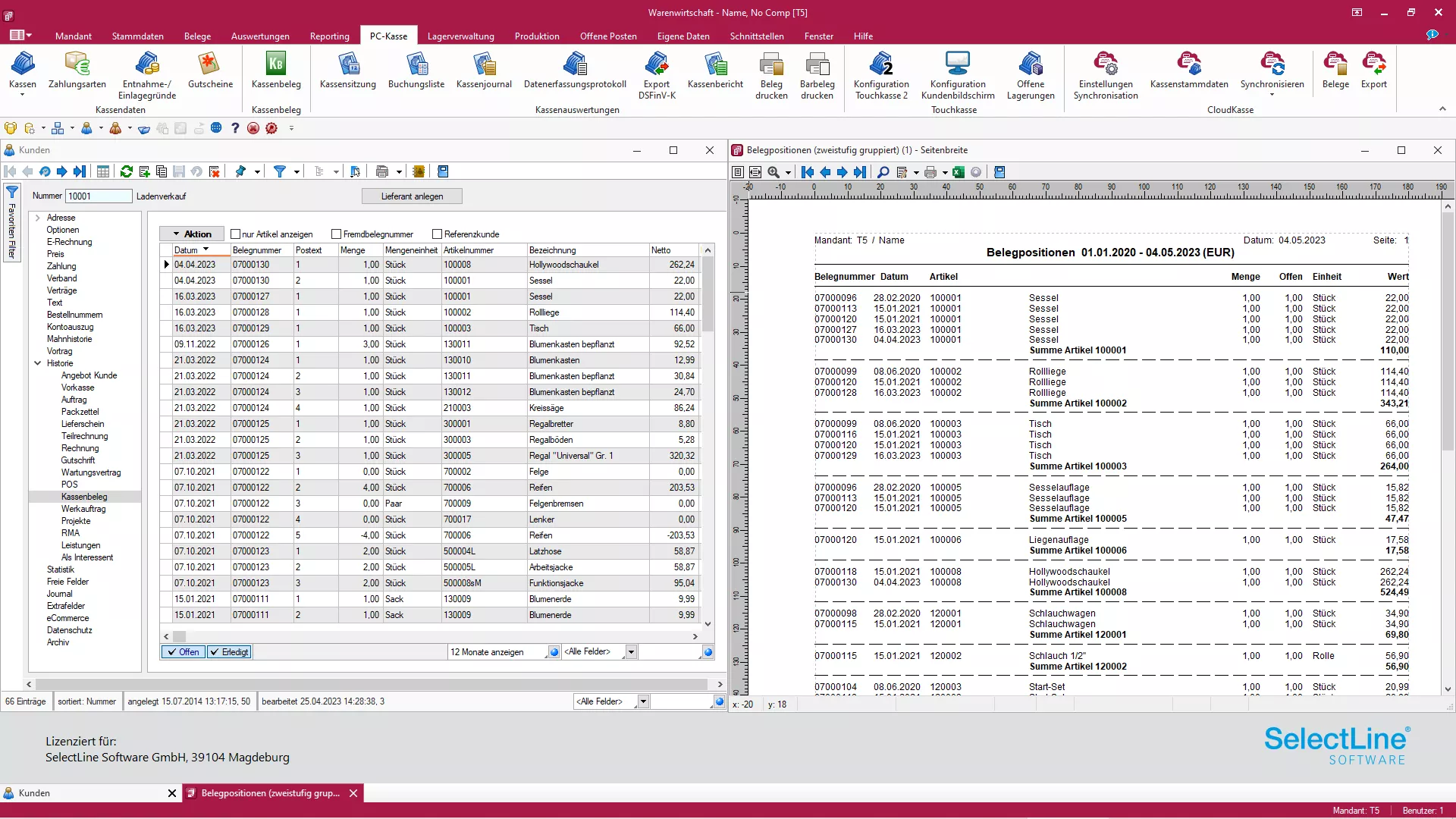Viewport: 1456px width, 819px height.
Task: Toggle 'nur Artikel anzeigen' checkbox
Action: pos(236,234)
